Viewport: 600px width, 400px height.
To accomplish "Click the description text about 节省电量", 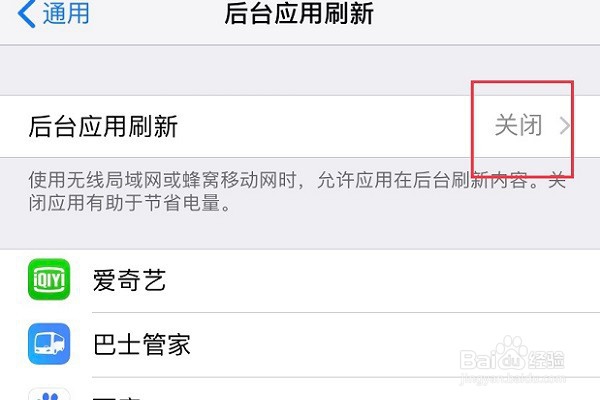I will pos(297,191).
